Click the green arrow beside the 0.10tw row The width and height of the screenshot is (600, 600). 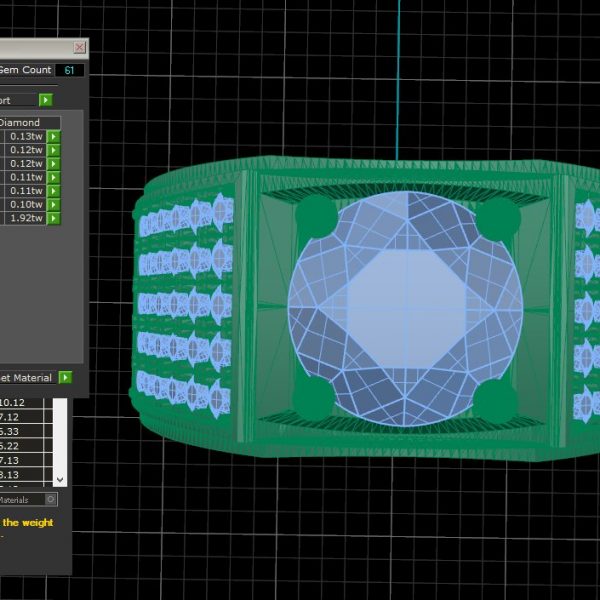[54, 204]
